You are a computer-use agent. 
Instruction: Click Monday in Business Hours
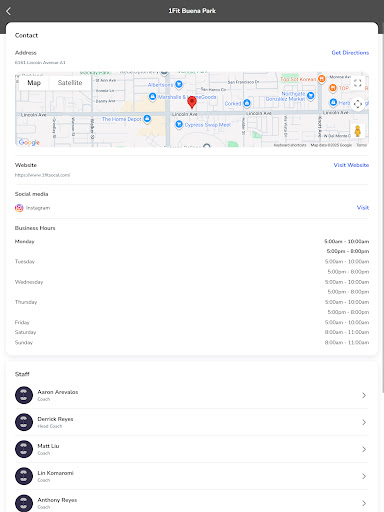24,241
